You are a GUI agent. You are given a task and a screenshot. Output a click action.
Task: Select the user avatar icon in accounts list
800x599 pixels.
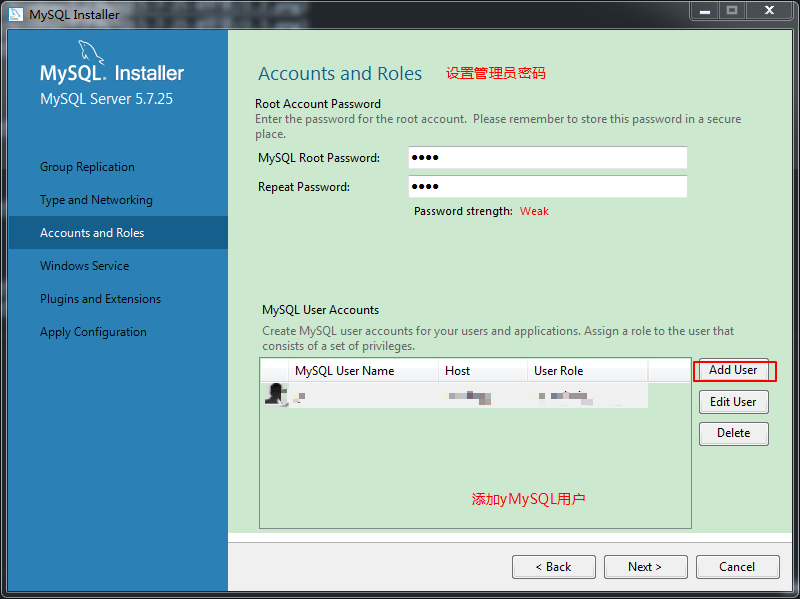pyautogui.click(x=275, y=395)
